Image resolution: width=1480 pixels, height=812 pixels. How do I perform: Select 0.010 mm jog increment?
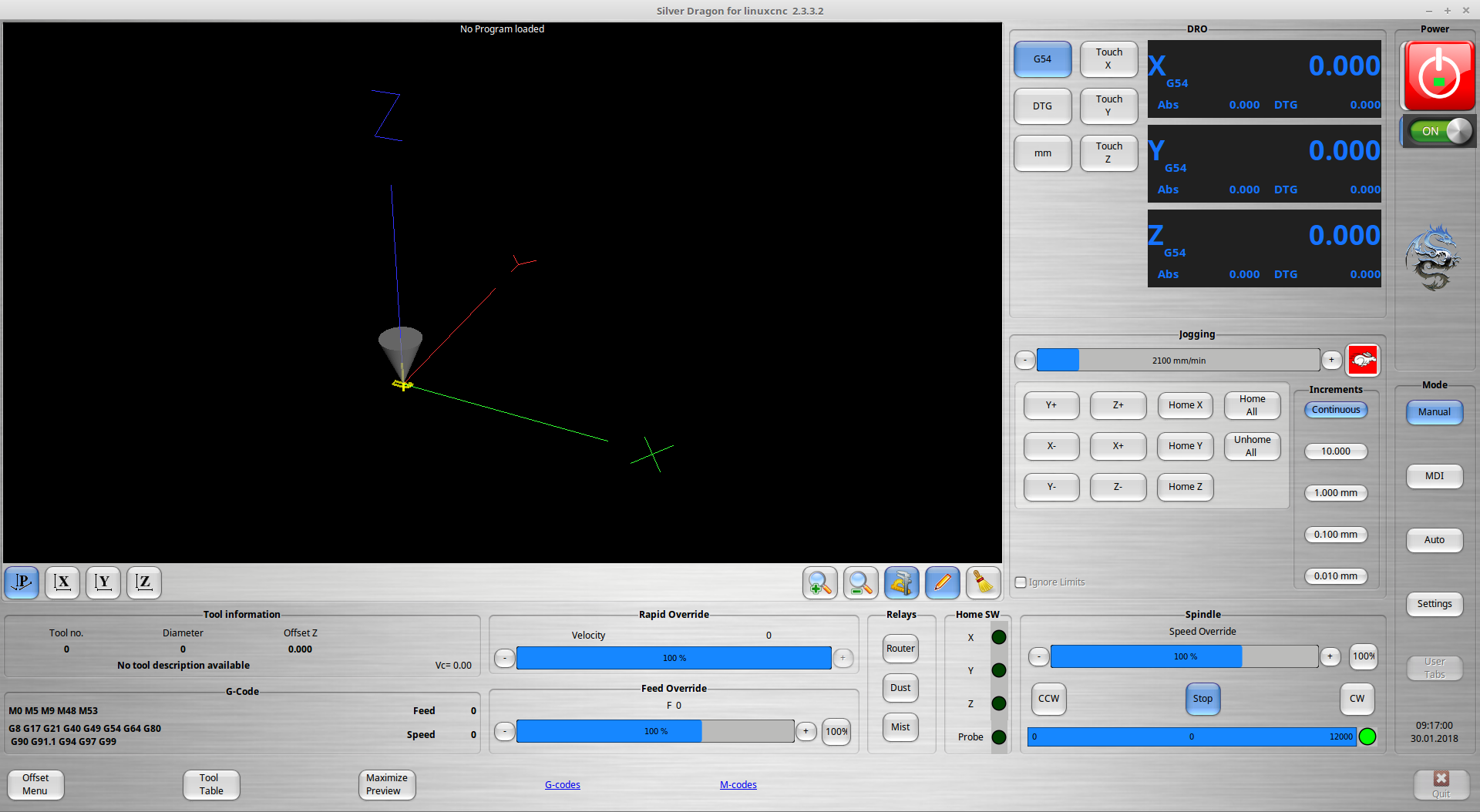click(1336, 576)
